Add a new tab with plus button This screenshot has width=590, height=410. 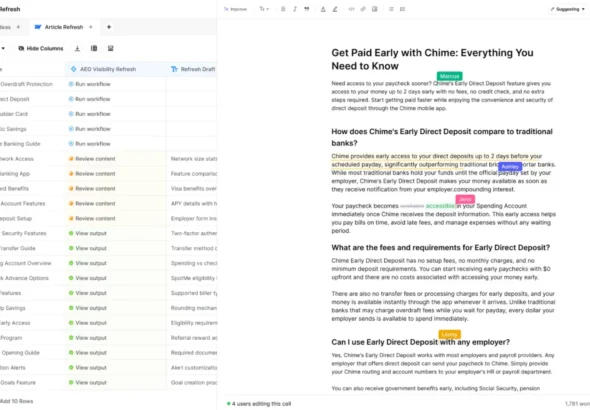click(x=109, y=27)
